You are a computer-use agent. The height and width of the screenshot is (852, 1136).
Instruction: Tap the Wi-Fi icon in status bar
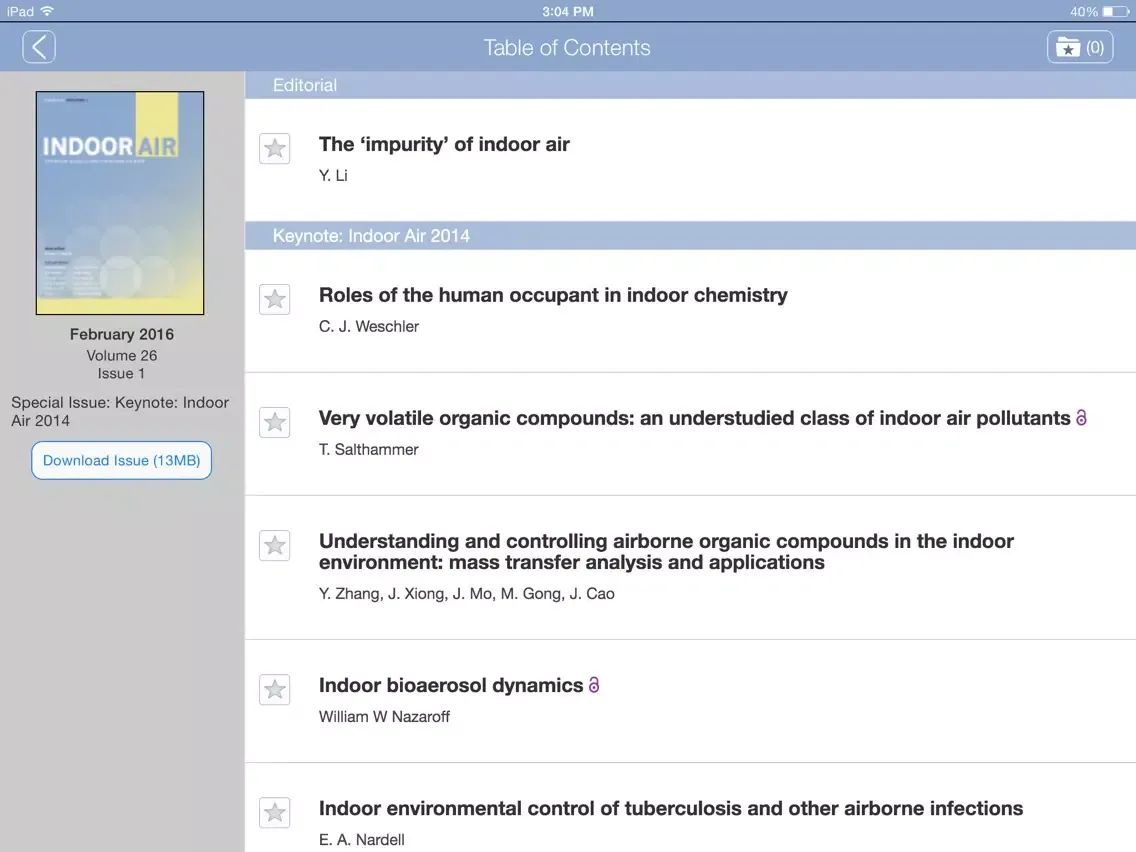[x=47, y=11]
